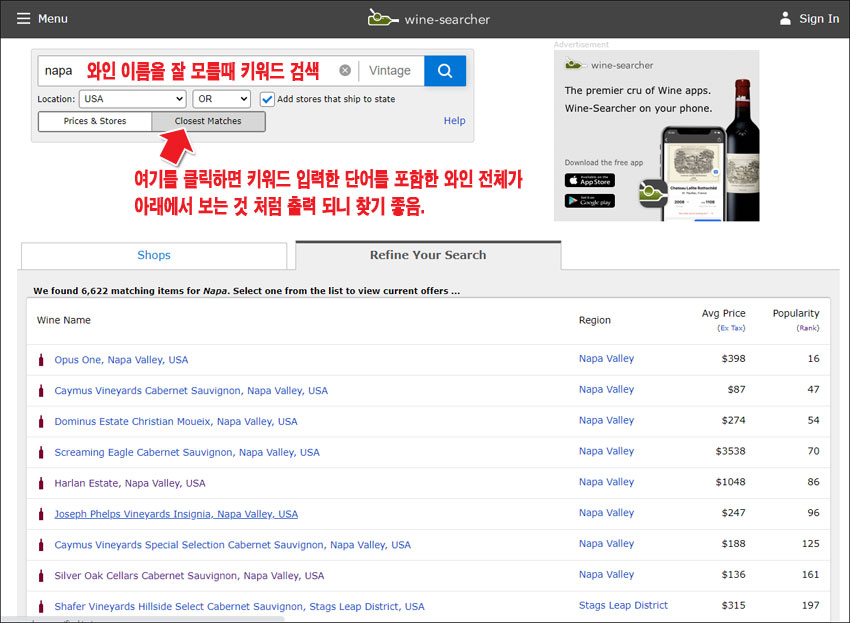850x623 pixels.
Task: Open Dominus Estate Christian Moueix link
Action: pos(176,422)
